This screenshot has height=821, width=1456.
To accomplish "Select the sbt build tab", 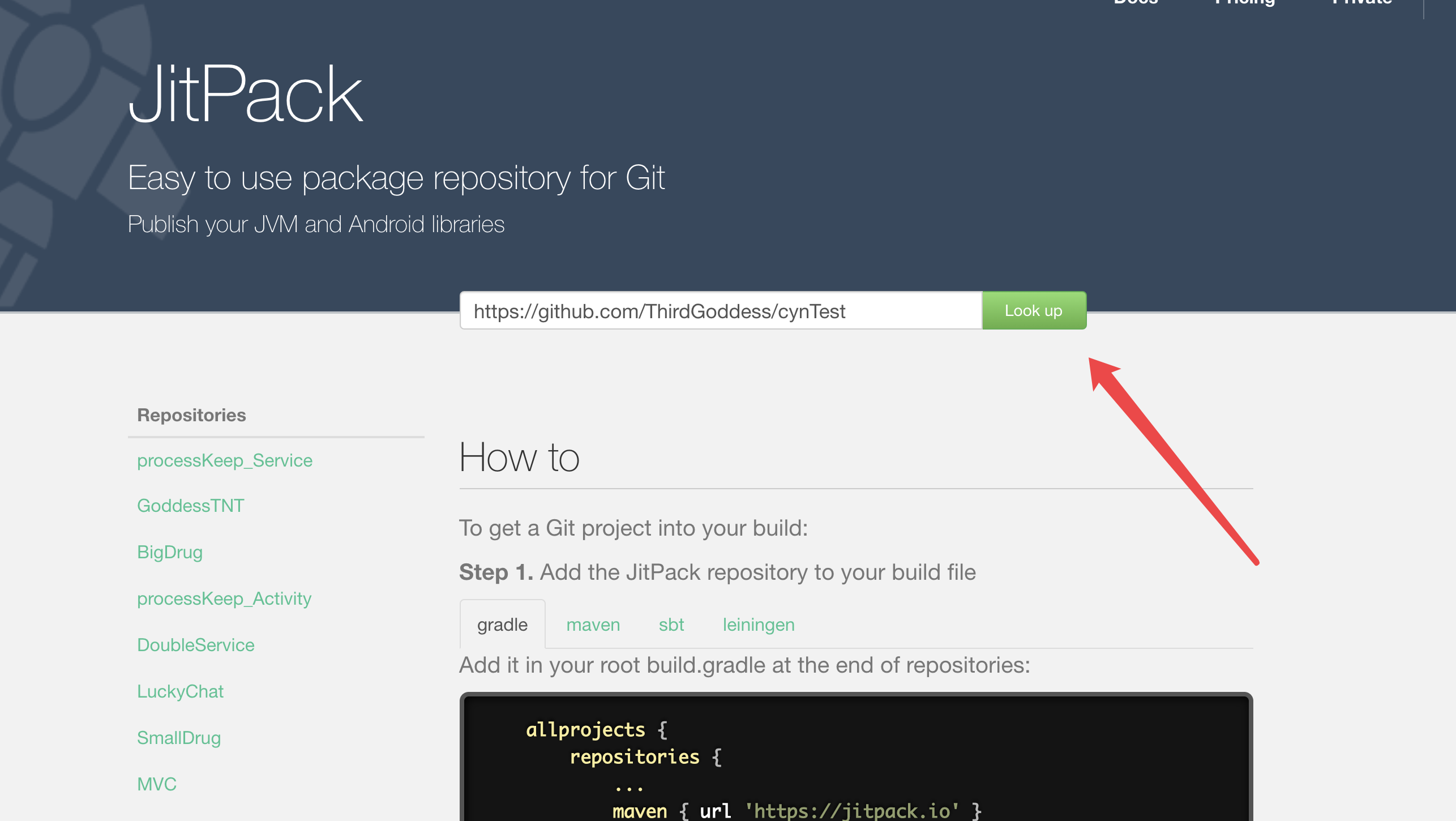I will click(x=671, y=625).
